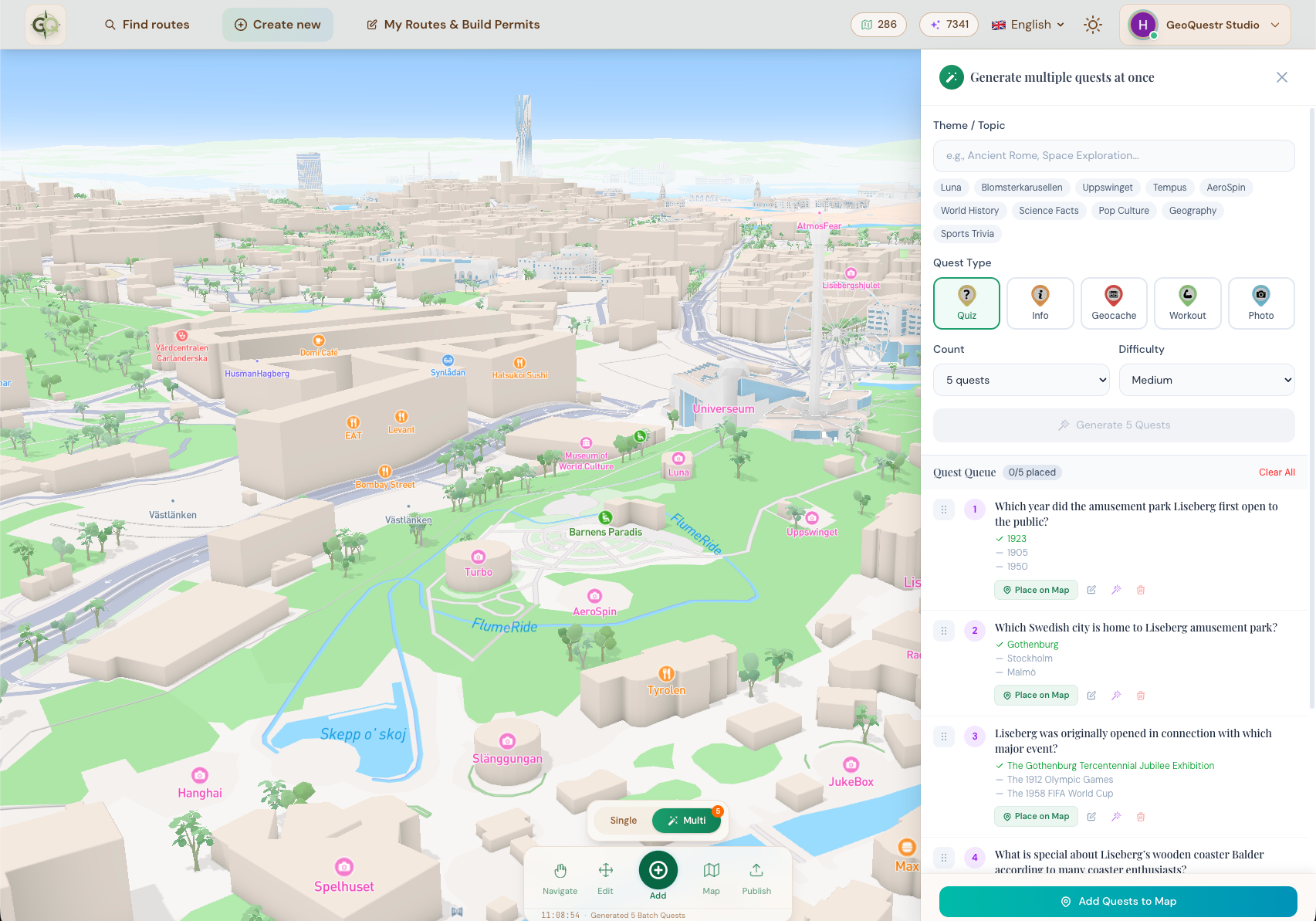This screenshot has height=921, width=1316.
Task: Open My Routes & Build Permits
Action: point(452,24)
